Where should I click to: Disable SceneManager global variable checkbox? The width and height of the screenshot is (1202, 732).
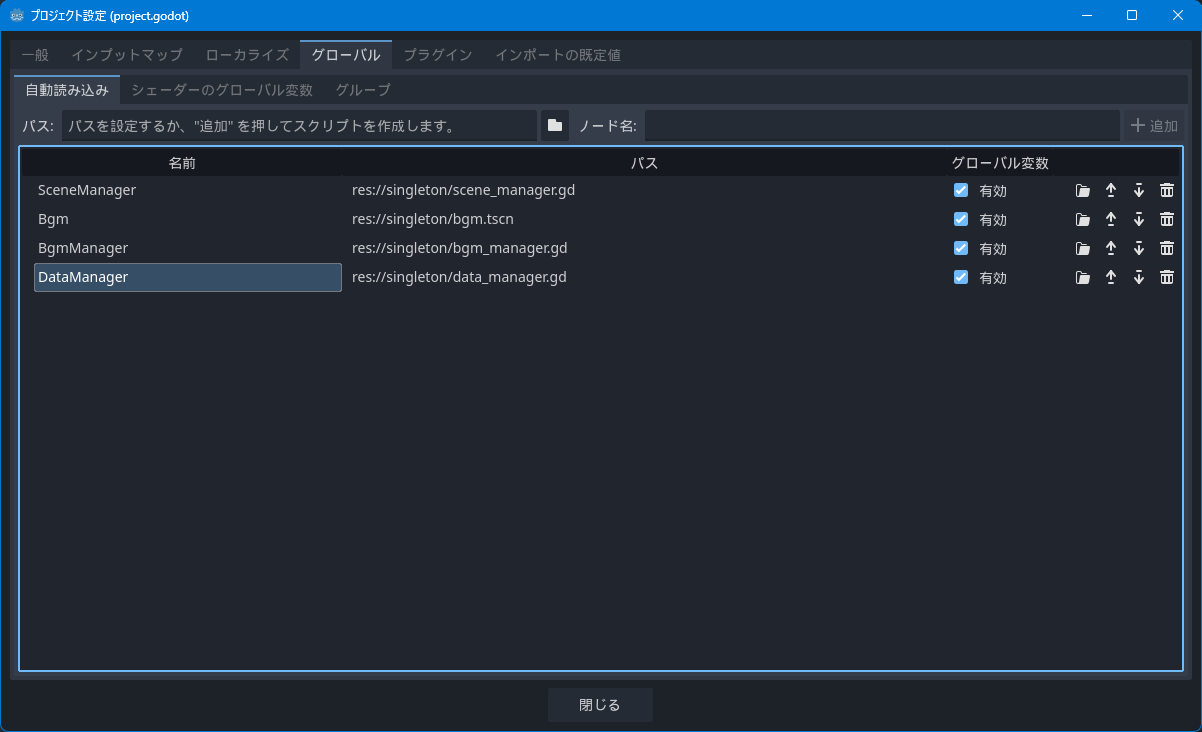coord(961,190)
